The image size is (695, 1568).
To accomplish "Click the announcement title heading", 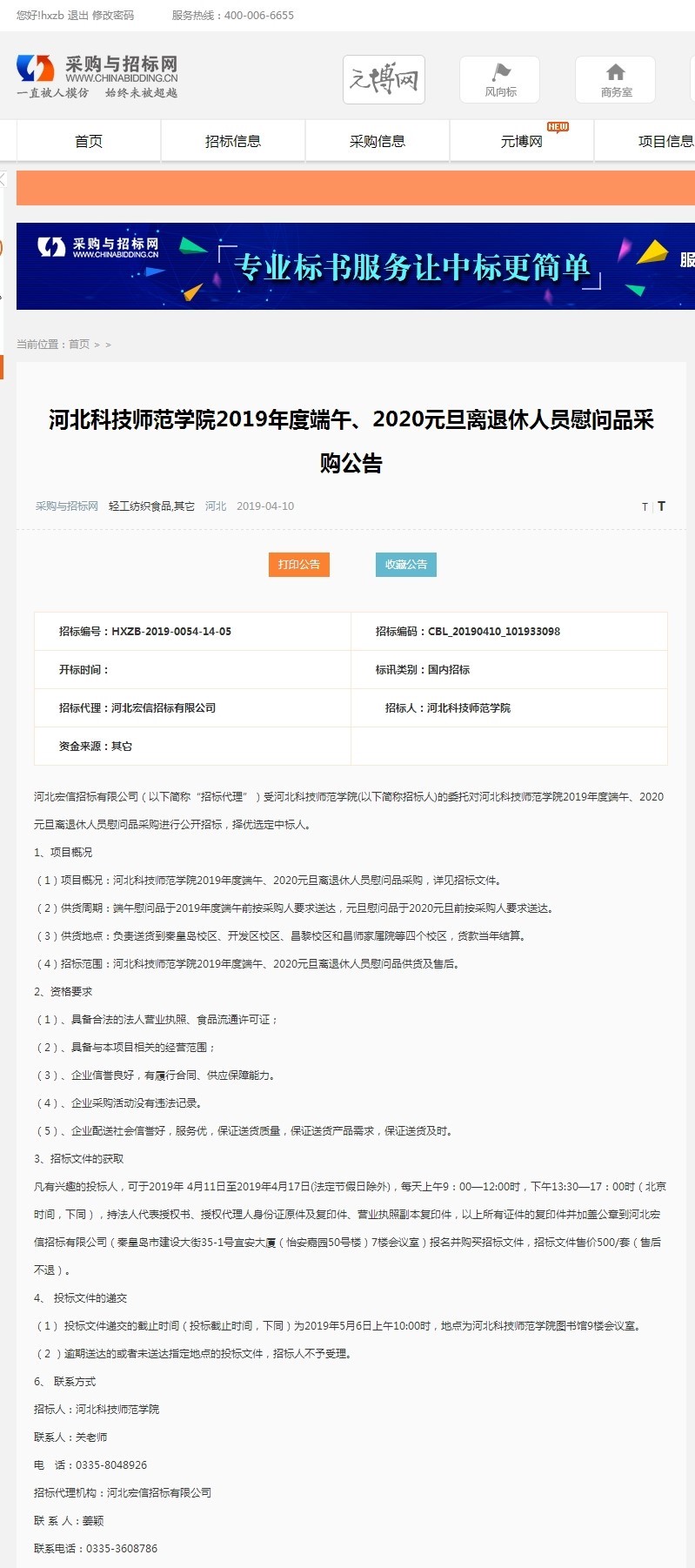I will [351, 441].
